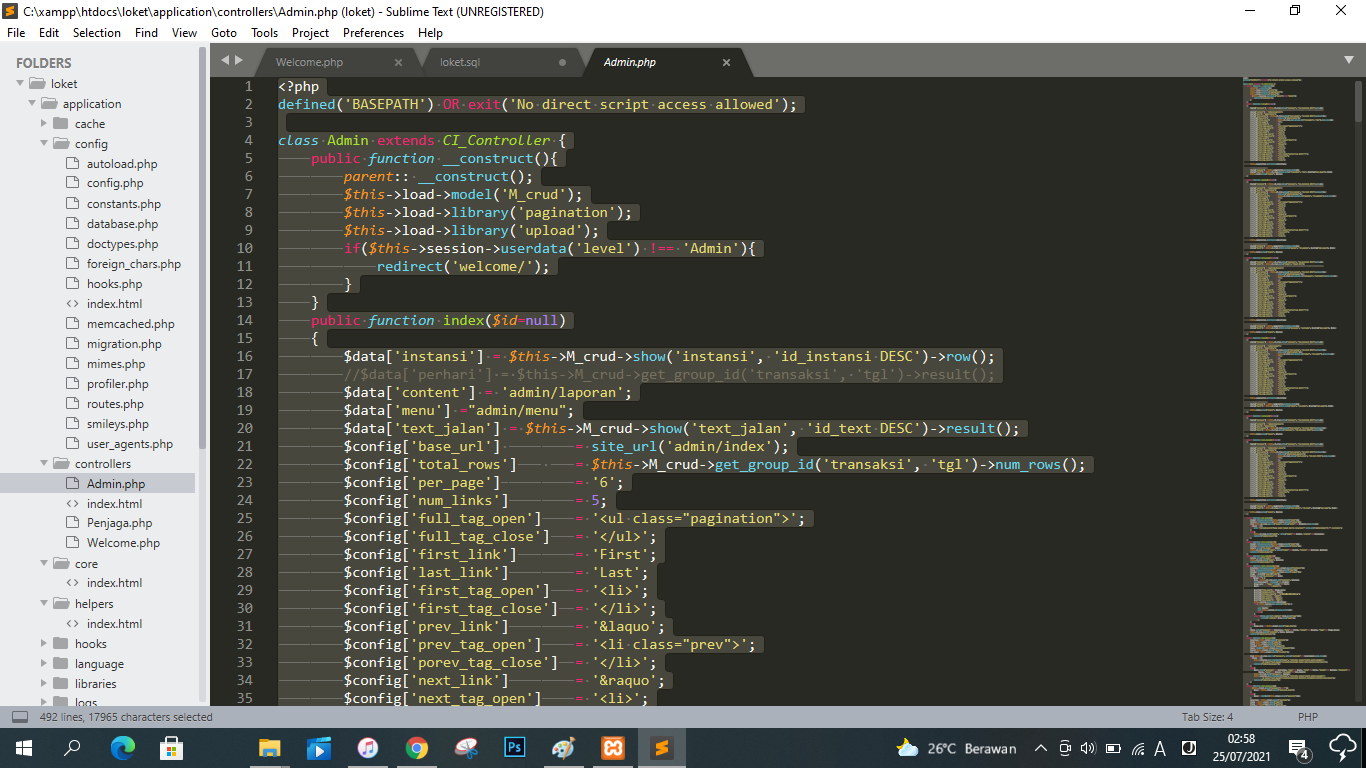The width and height of the screenshot is (1366, 768).
Task: Launch the Snipping Tool from the taskbar
Action: pos(465,747)
